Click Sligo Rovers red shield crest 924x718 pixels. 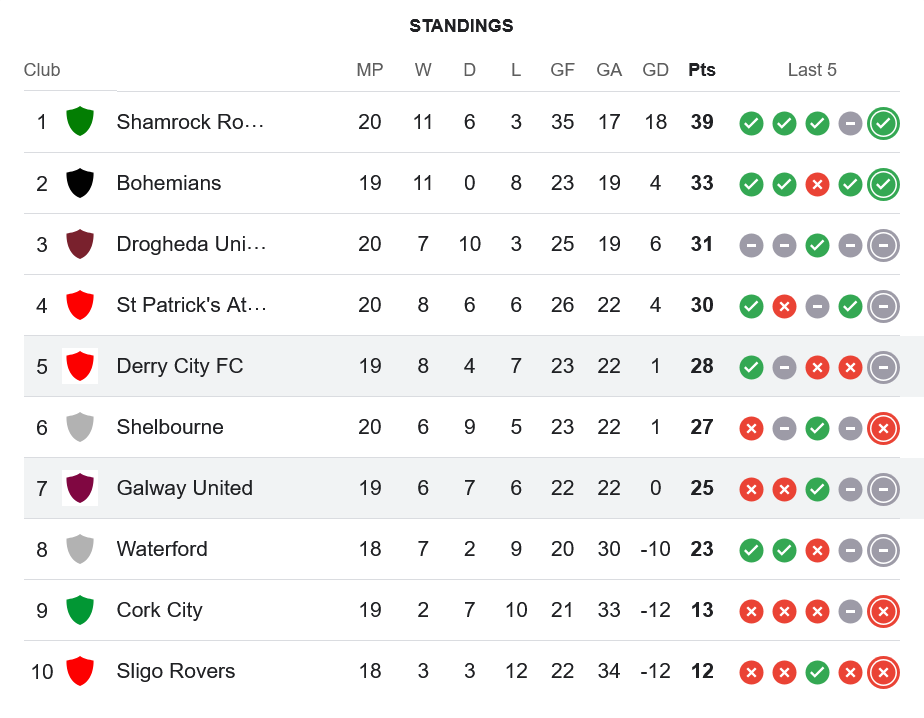tap(80, 671)
